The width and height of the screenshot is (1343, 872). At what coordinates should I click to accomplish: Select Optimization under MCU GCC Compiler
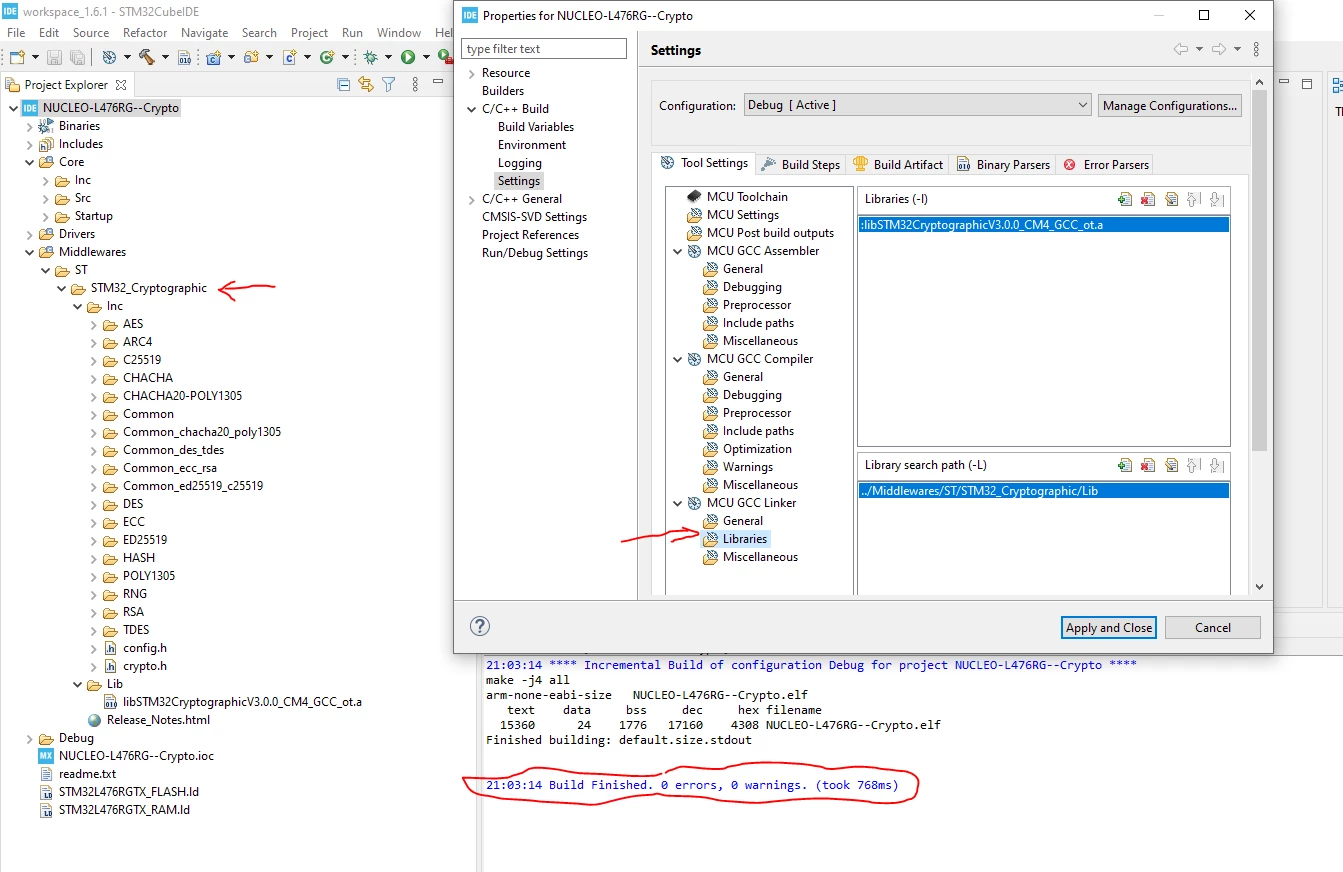757,449
